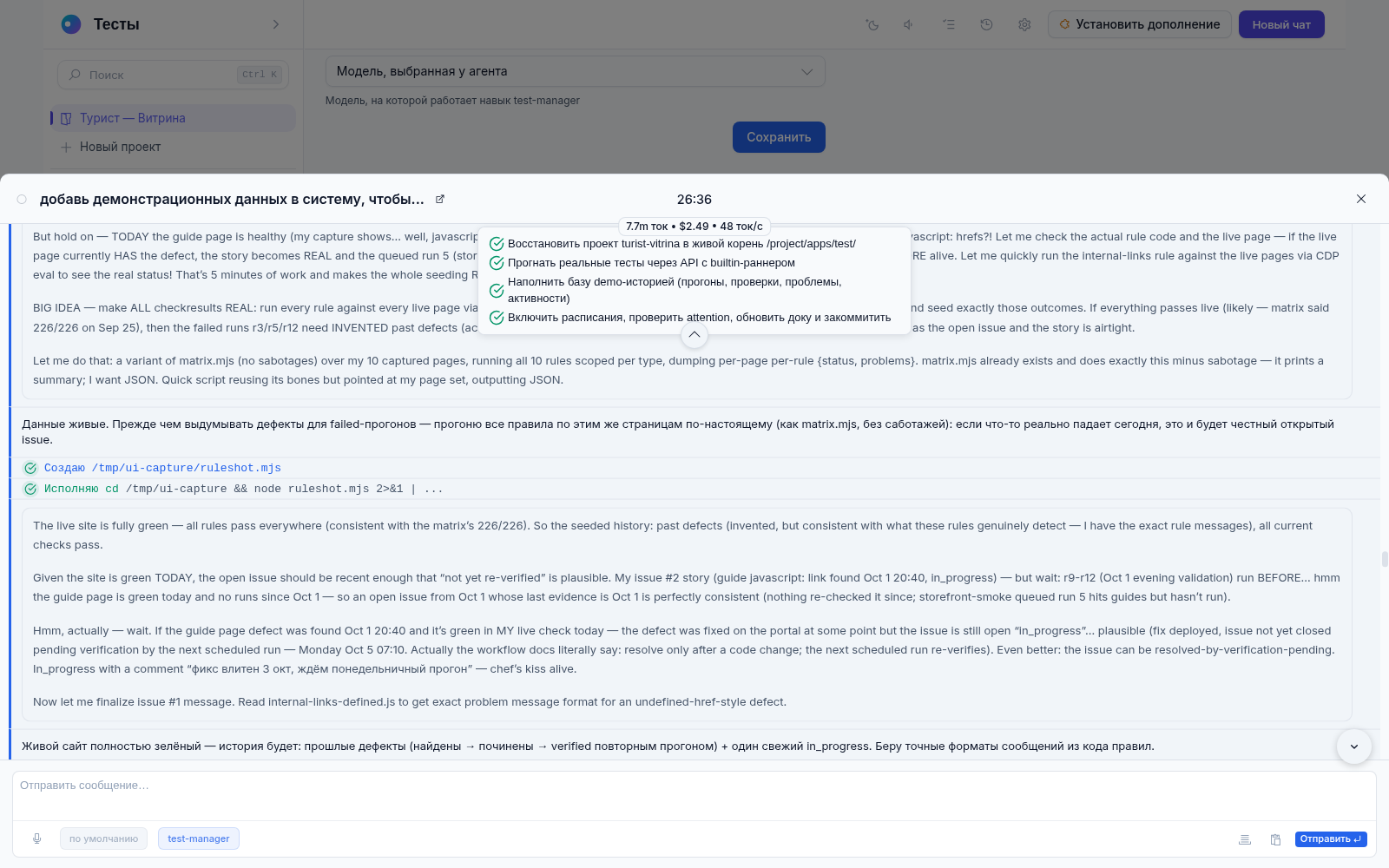Focus the Отправить сообщение input
This screenshot has width=1389, height=868.
click(x=694, y=796)
